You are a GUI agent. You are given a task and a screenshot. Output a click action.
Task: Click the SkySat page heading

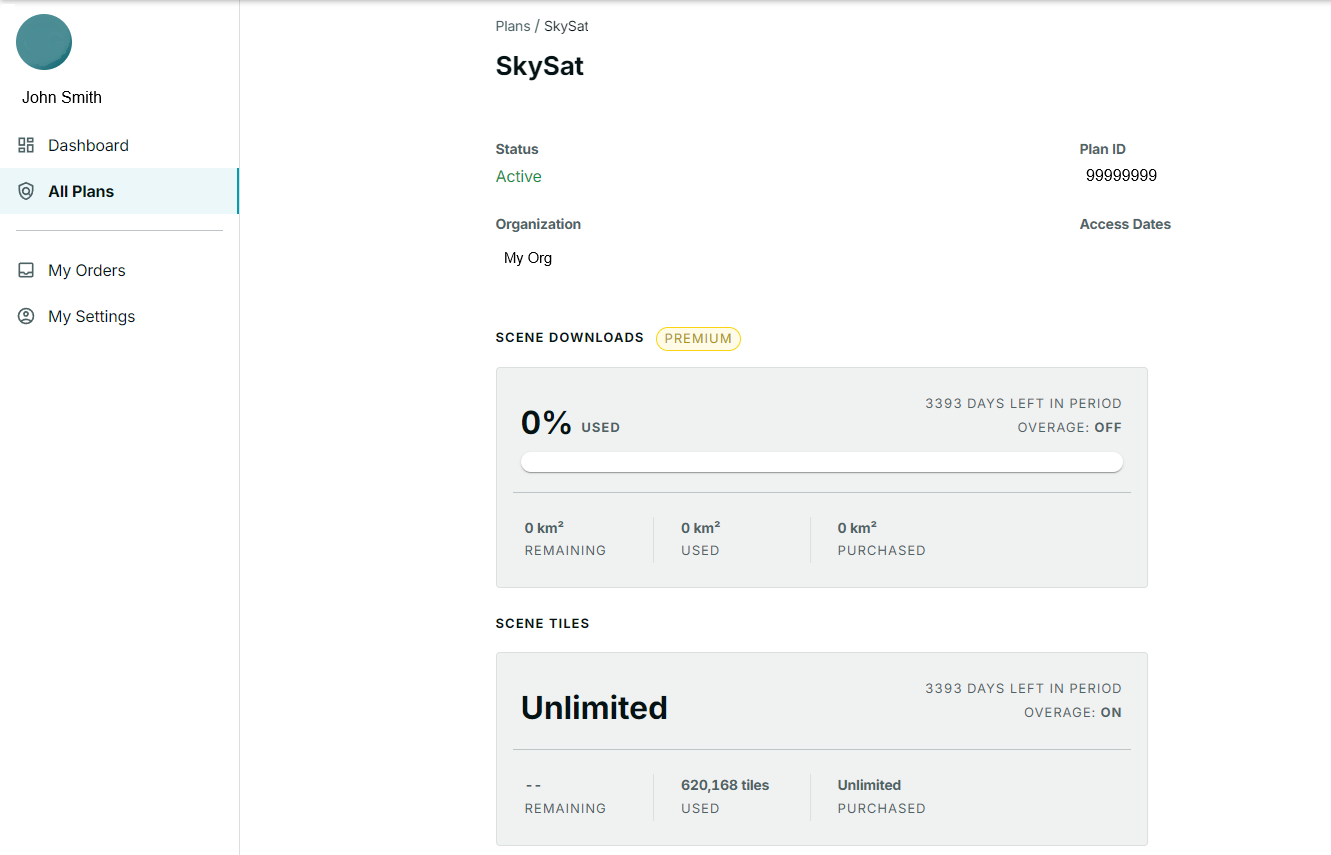(540, 66)
